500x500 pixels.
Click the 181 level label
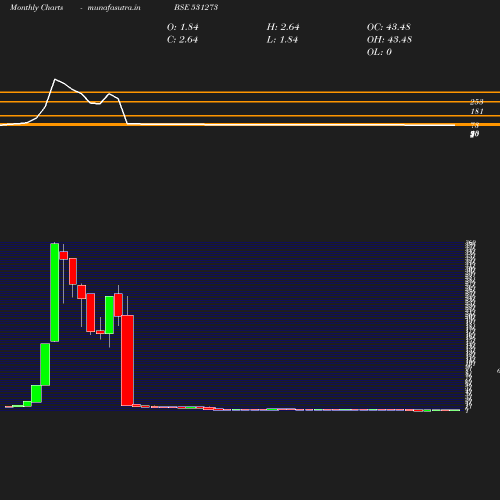(x=477, y=111)
